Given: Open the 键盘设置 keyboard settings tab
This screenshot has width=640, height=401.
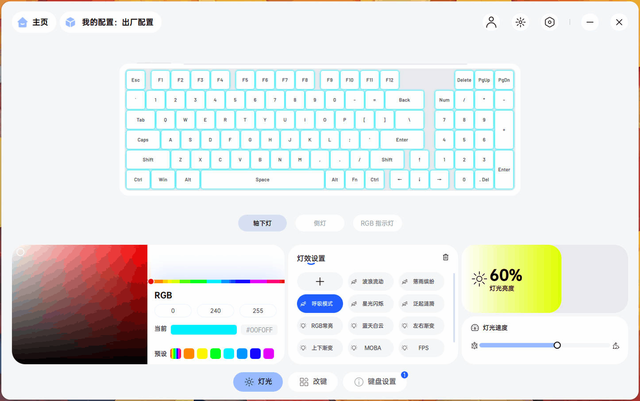Looking at the screenshot, I should pyautogui.click(x=375, y=382).
